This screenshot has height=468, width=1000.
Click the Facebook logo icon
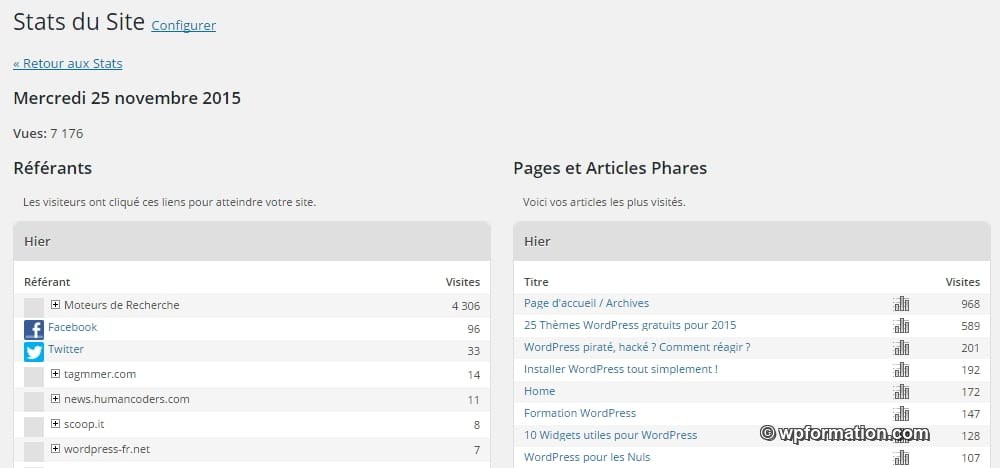pyautogui.click(x=34, y=330)
